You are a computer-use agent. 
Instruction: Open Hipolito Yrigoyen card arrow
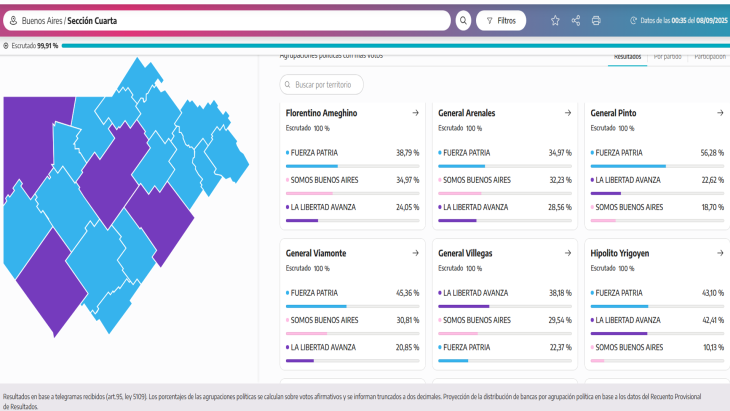tap(720, 253)
